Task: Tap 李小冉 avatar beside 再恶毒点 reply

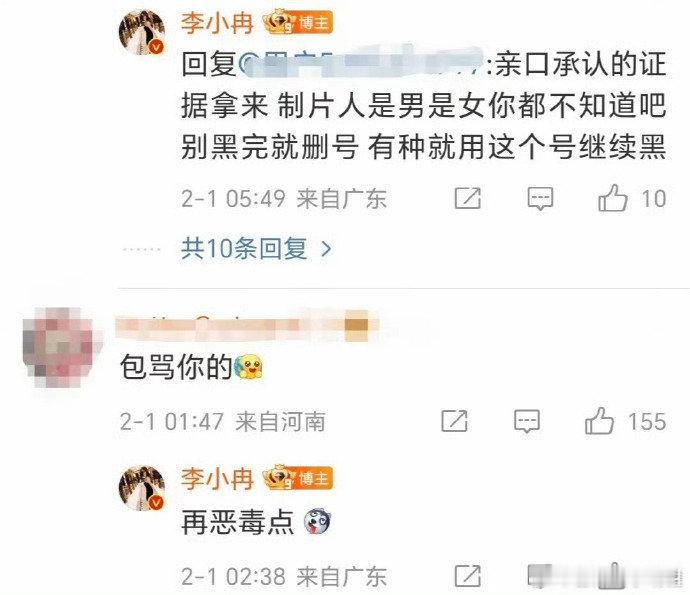Action: (142, 488)
